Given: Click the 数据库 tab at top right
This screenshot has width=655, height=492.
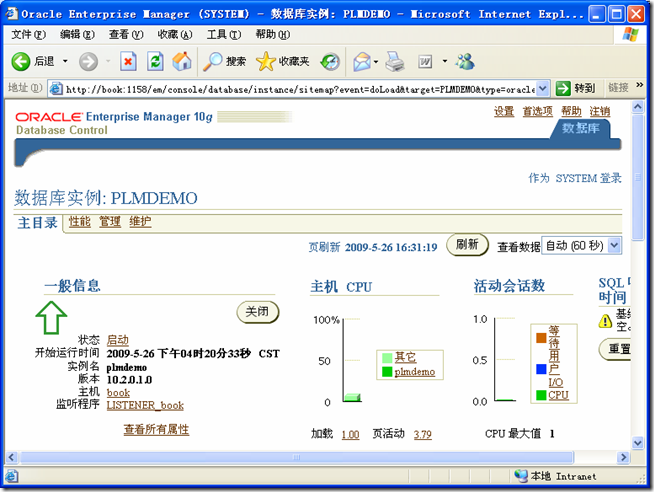Looking at the screenshot, I should 581,128.
